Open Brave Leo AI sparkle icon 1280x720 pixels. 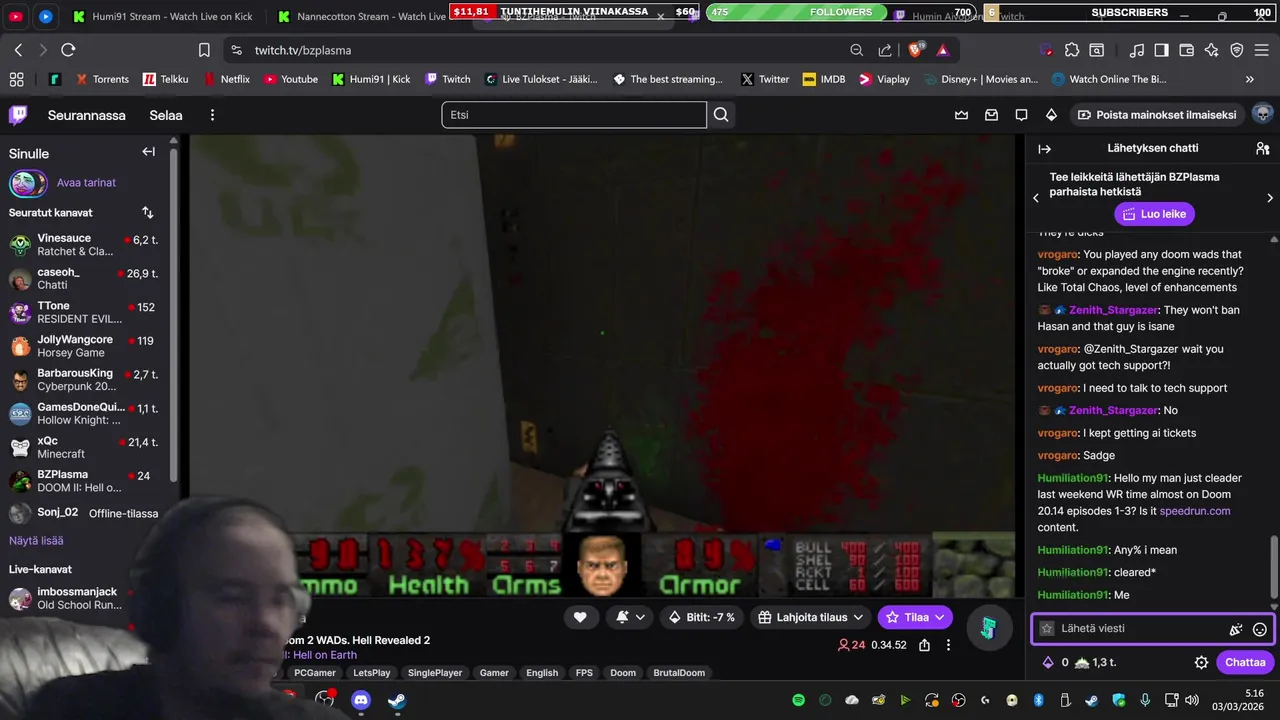point(1211,50)
